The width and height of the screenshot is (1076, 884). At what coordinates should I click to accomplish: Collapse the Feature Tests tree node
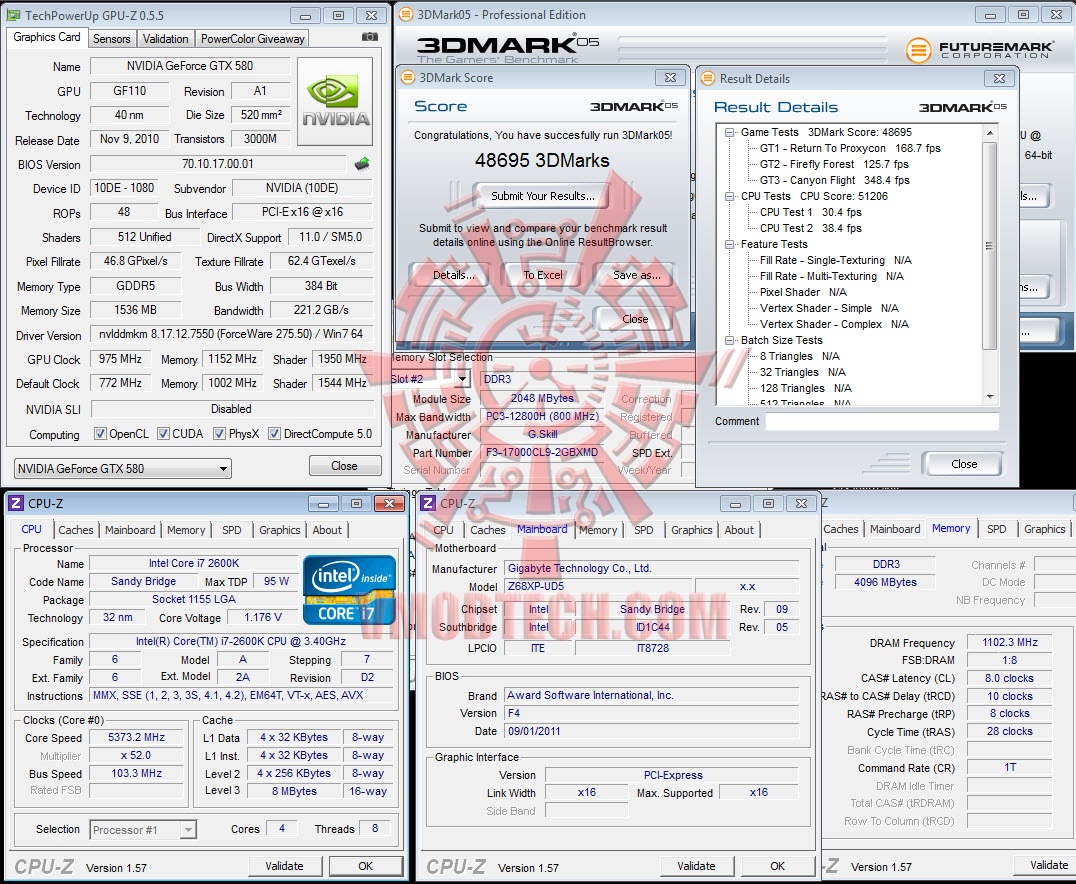pos(729,244)
